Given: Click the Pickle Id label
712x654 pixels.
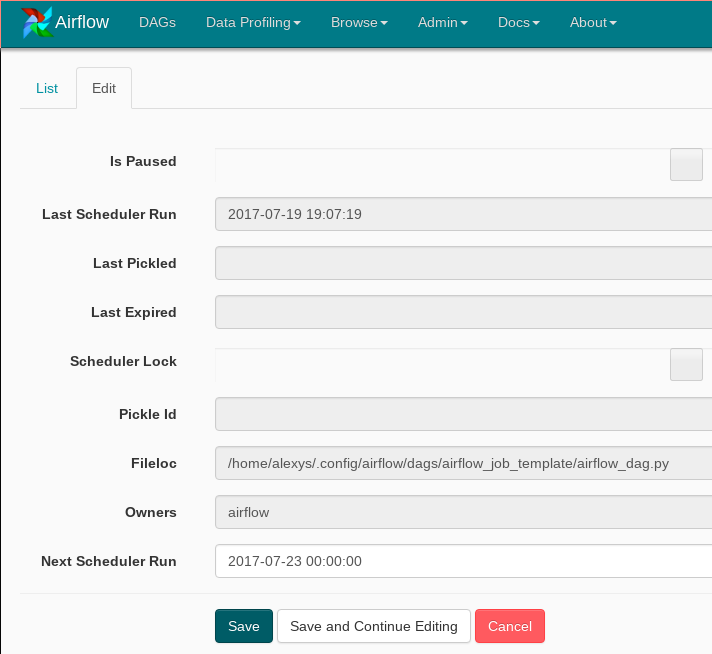Looking at the screenshot, I should 148,414.
